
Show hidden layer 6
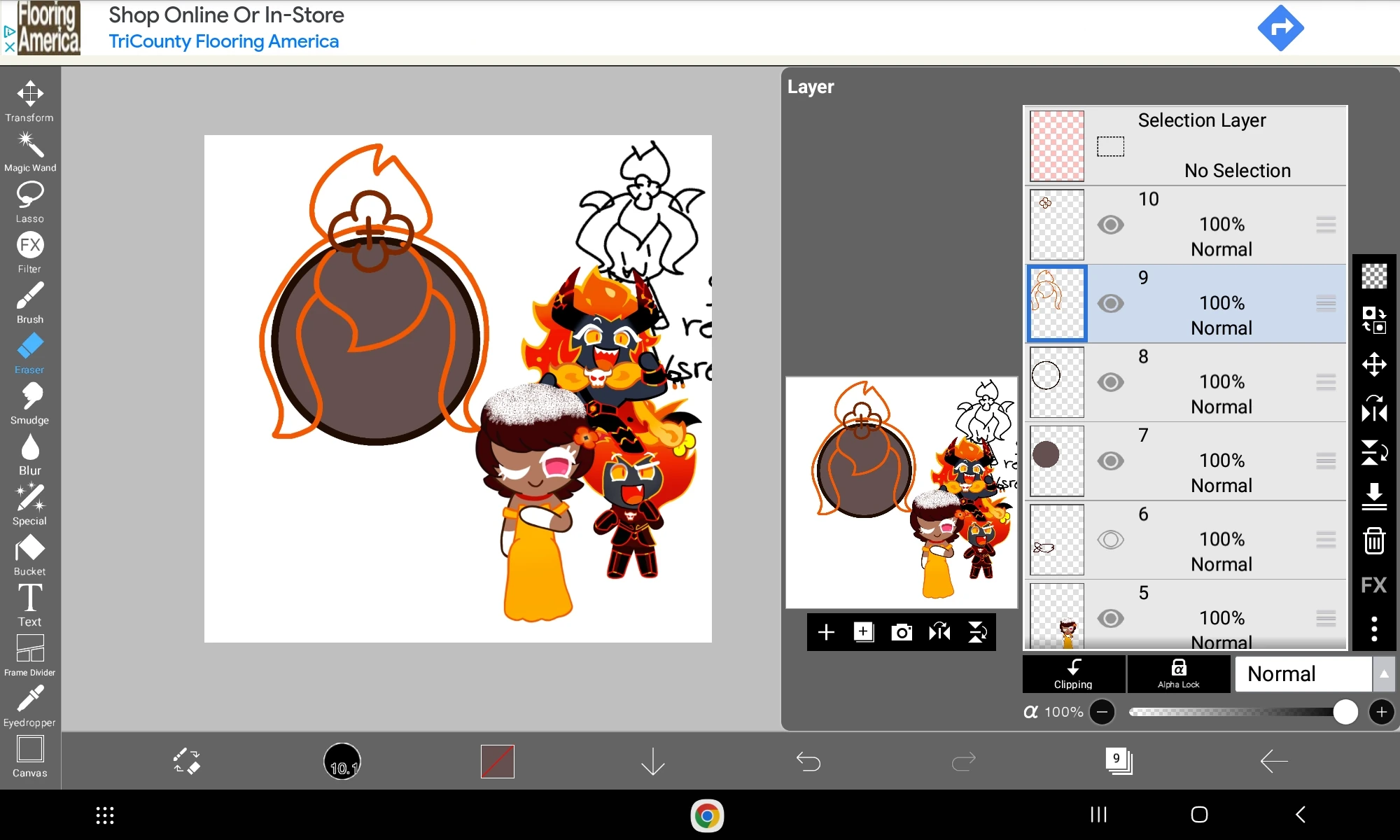pos(1110,540)
